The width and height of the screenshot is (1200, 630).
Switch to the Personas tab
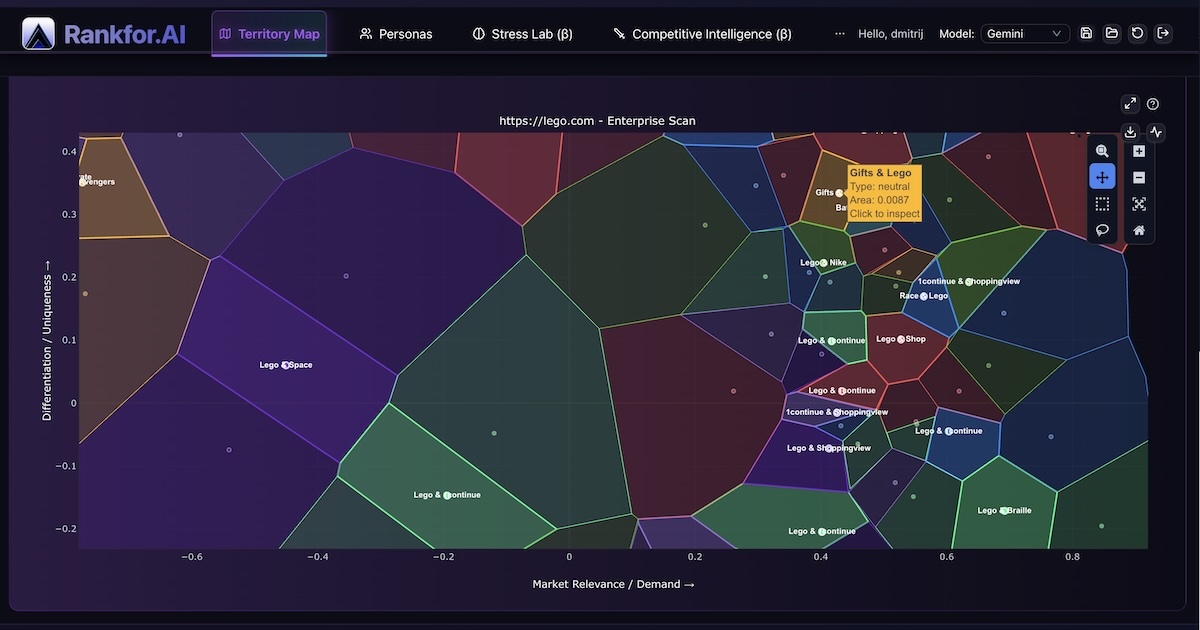396,34
